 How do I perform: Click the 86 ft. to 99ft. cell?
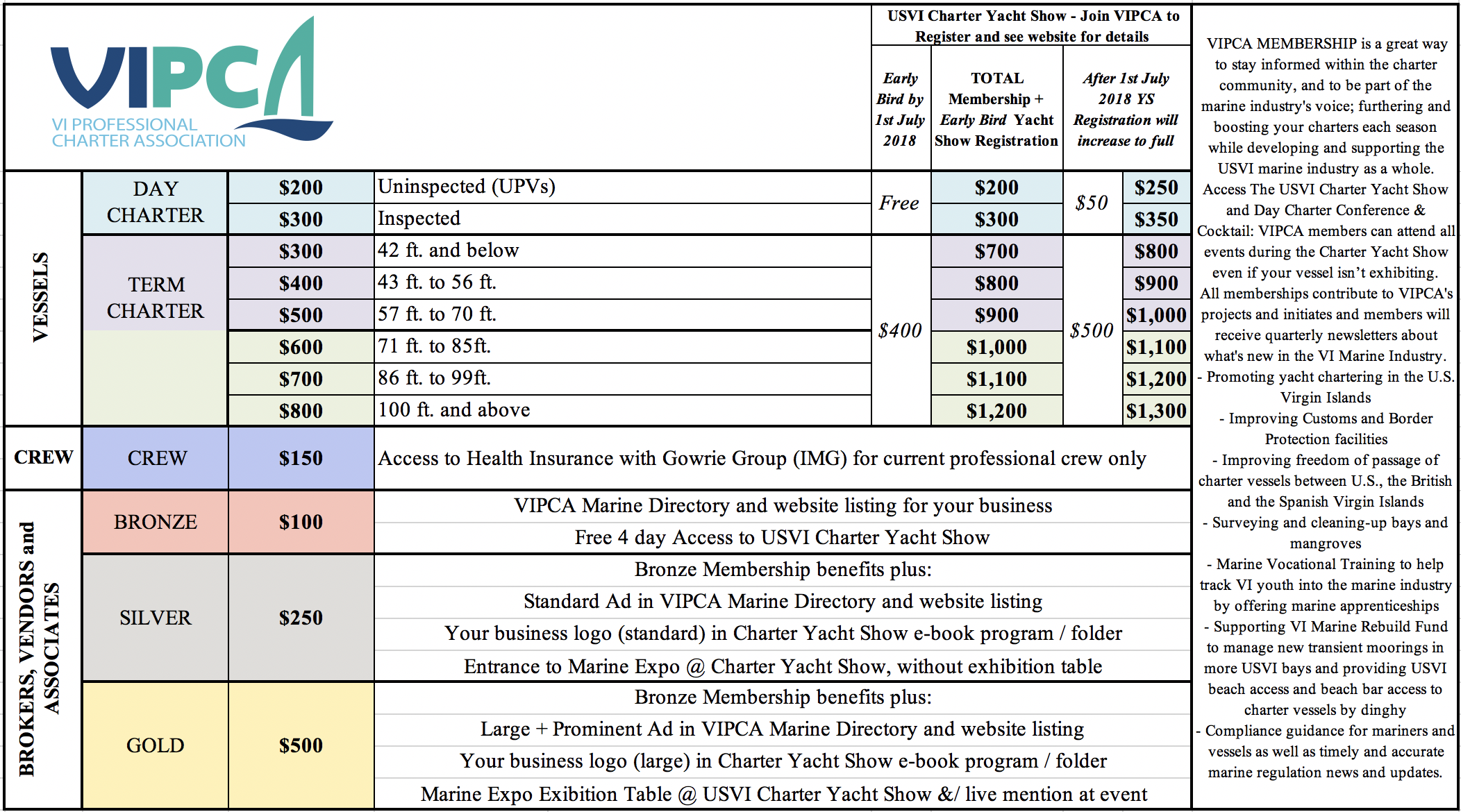(622, 378)
